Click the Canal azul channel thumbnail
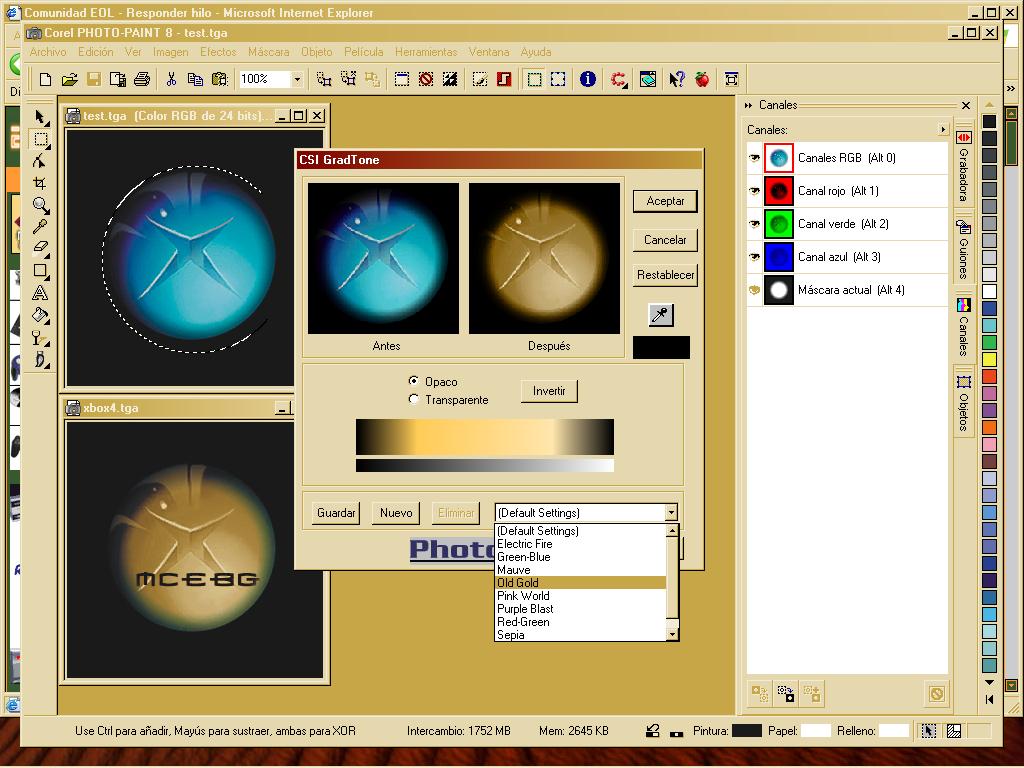The width and height of the screenshot is (1024, 768). tap(778, 257)
